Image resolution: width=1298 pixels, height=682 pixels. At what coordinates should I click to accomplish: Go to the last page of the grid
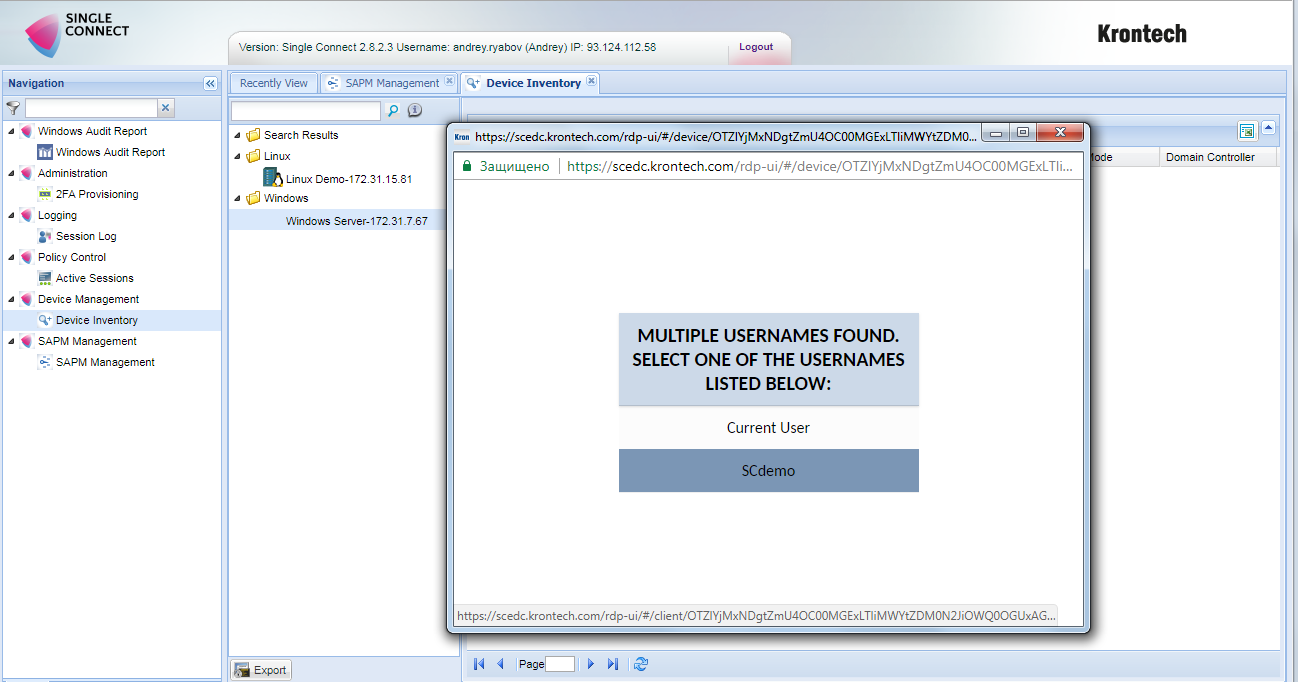pos(613,664)
